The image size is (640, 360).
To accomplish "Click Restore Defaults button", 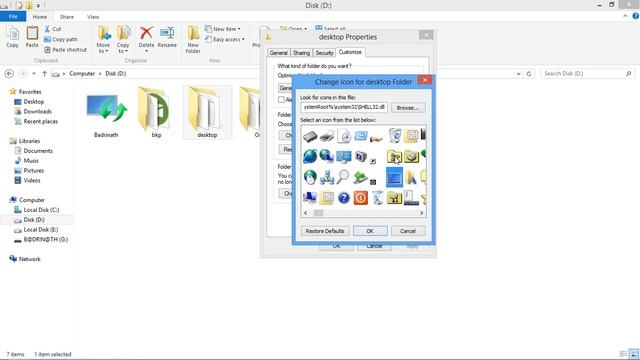I will point(325,231).
